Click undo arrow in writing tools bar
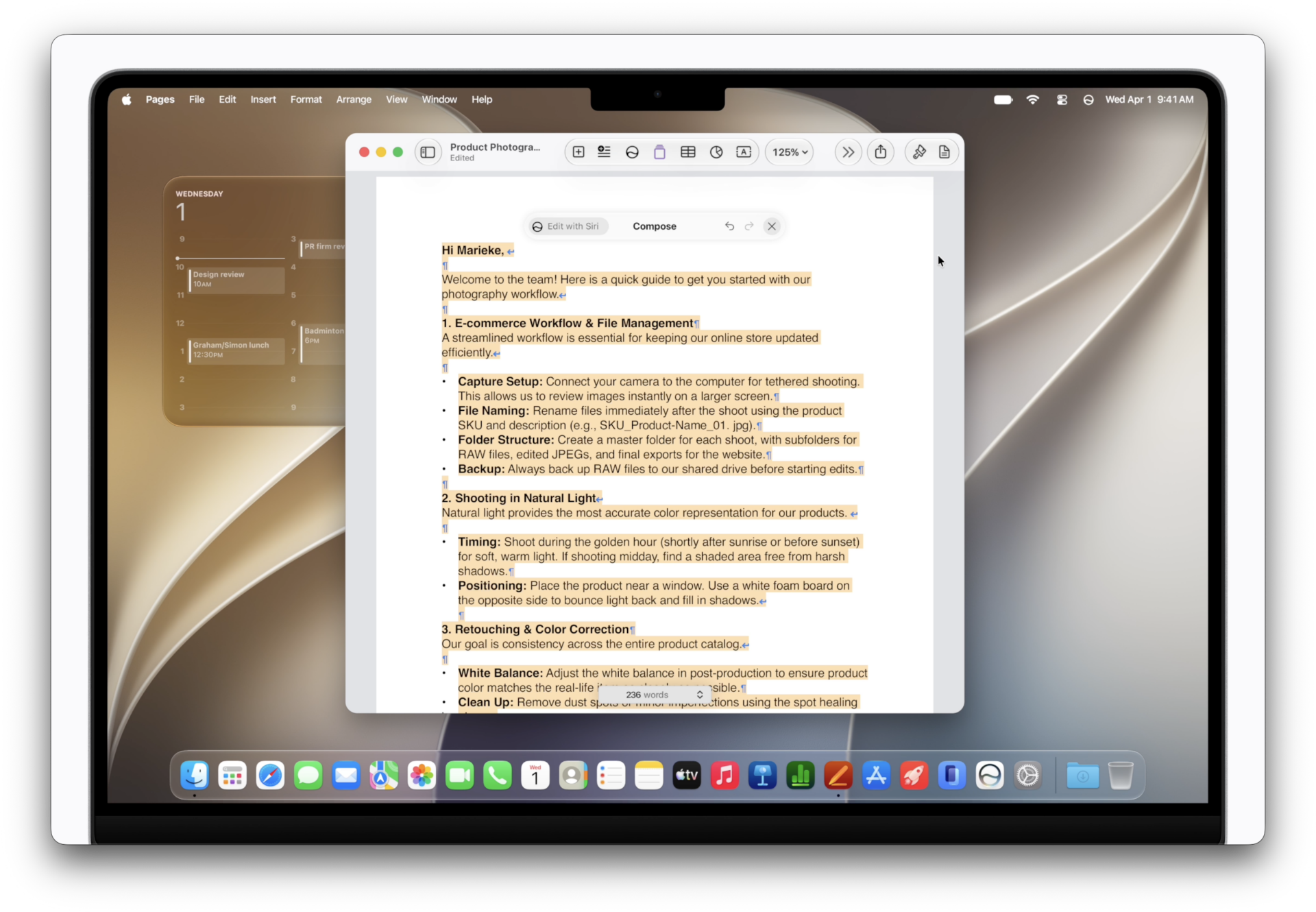Viewport: 1316px width, 912px height. click(729, 226)
